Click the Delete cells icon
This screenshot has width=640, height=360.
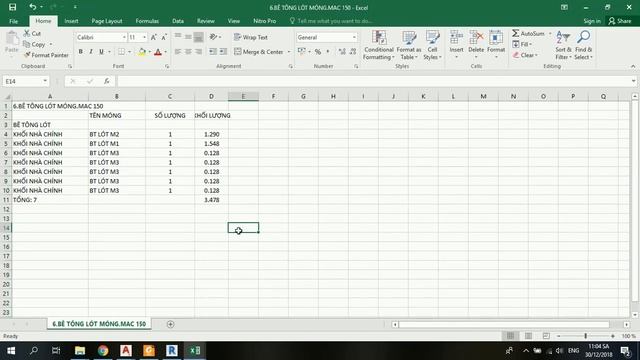tap(476, 38)
